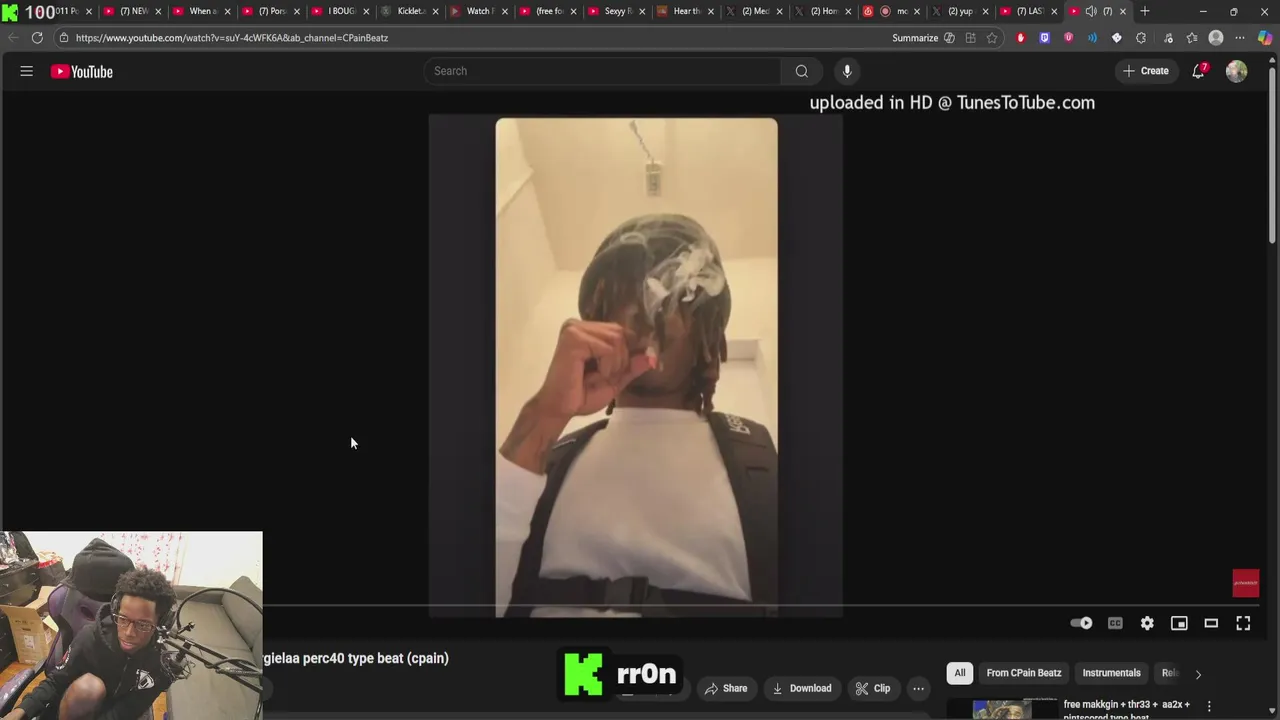
Task: Switch to the '(2) Med' browser tab
Action: click(x=755, y=11)
